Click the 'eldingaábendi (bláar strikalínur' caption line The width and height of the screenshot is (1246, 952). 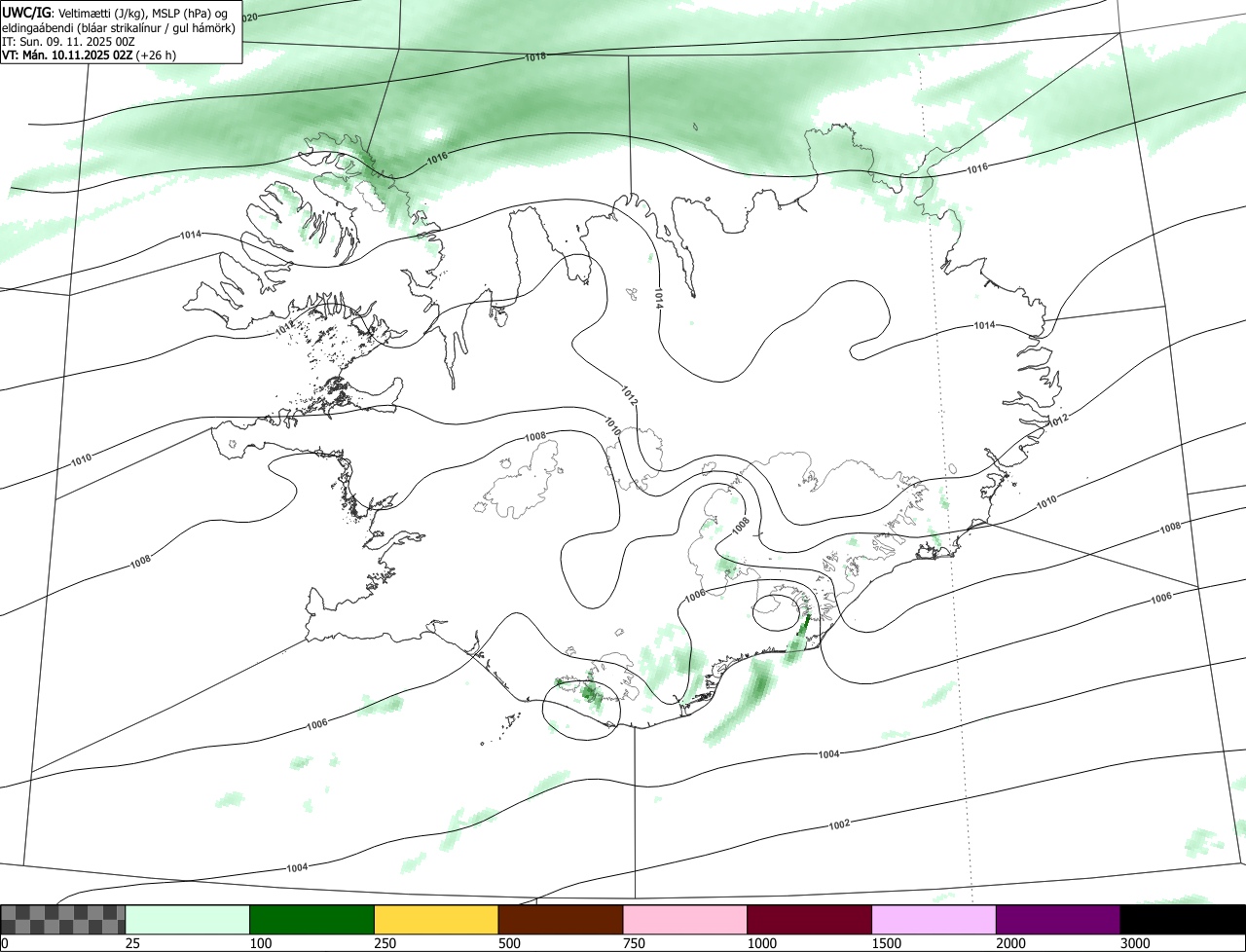[119, 27]
